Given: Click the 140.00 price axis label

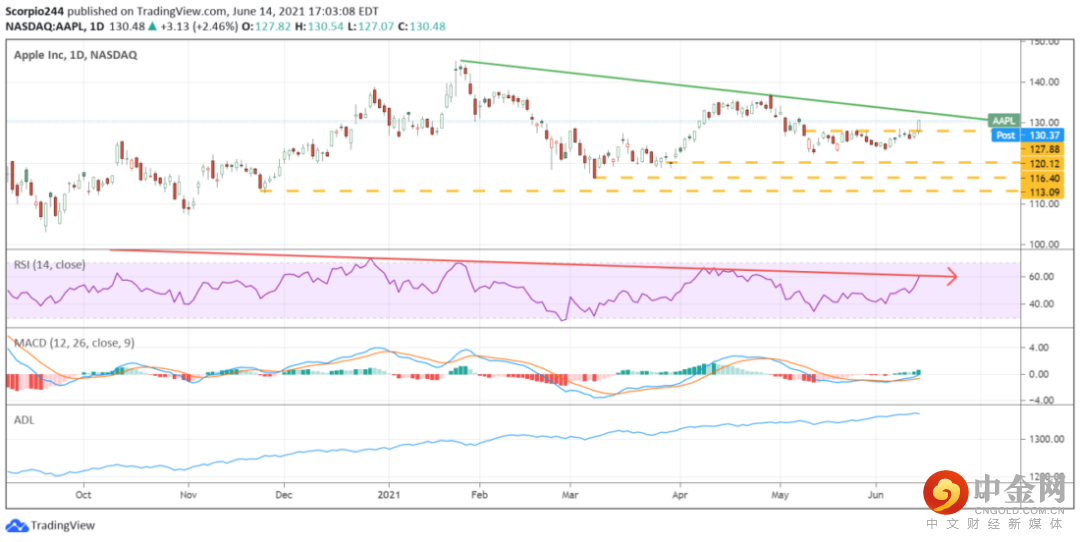Looking at the screenshot, I should [x=1043, y=82].
